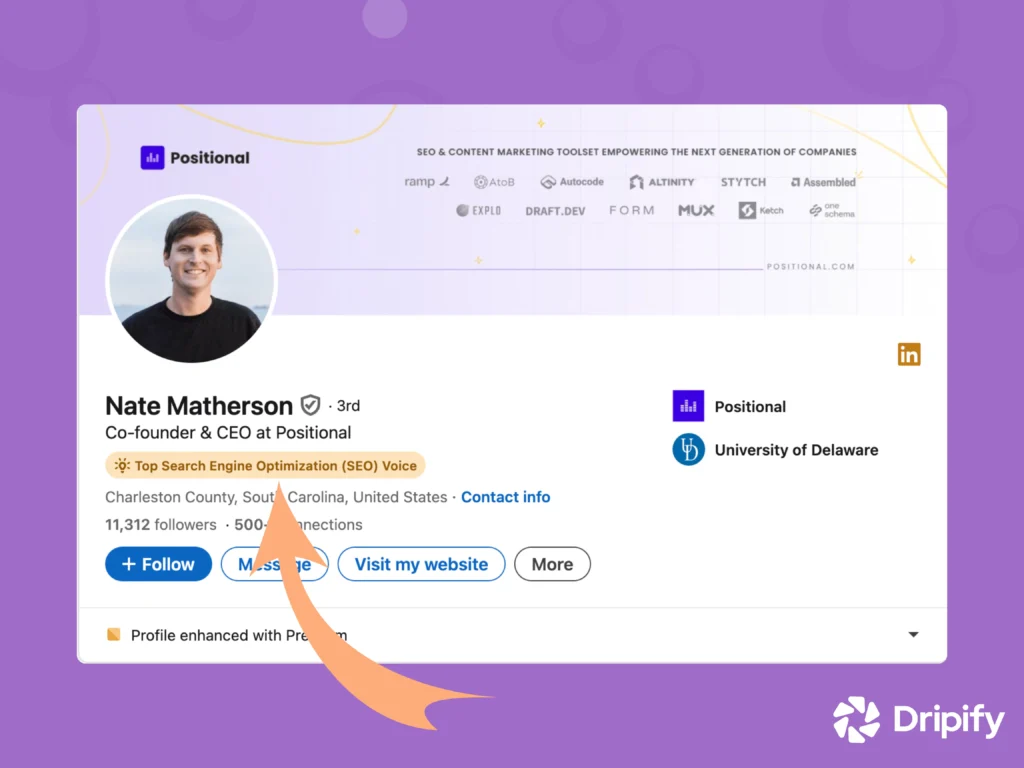Click the Top SEO Voice badge
This screenshot has width=1024, height=768.
point(265,465)
